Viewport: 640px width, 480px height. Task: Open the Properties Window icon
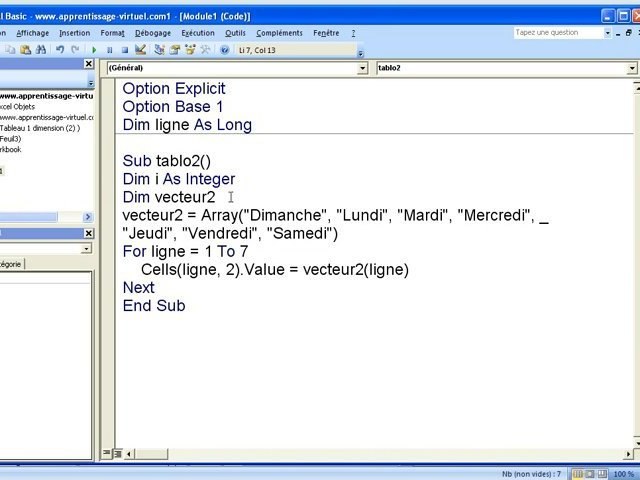(x=175, y=50)
